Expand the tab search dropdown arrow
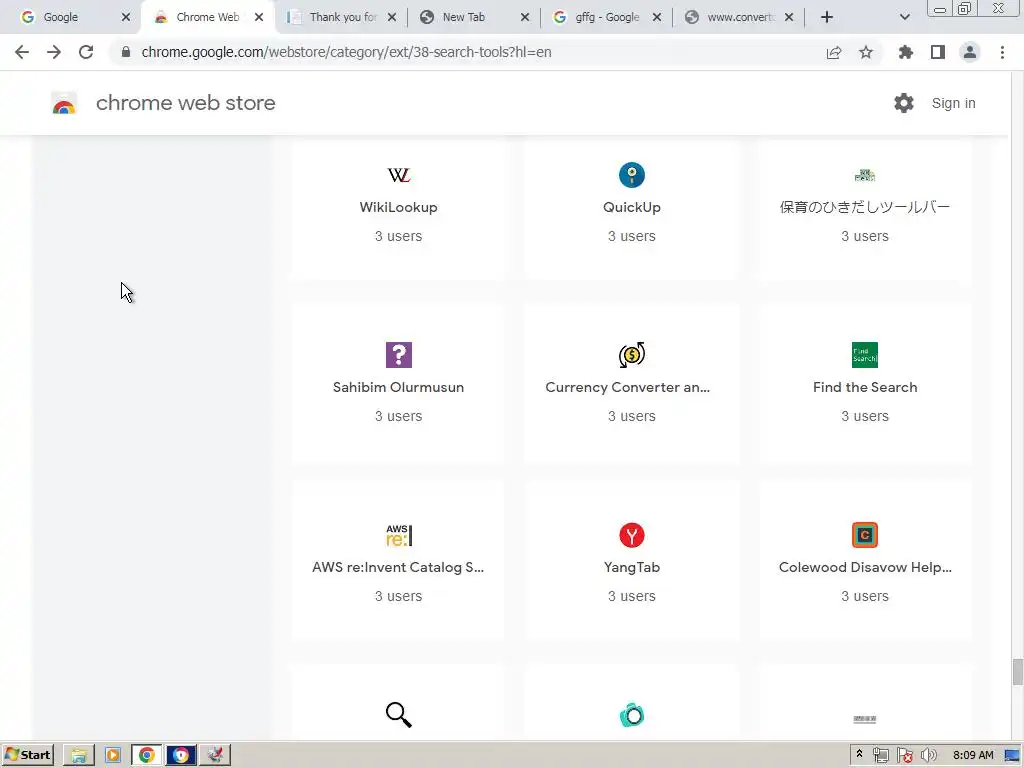This screenshot has height=768, width=1024. click(904, 17)
